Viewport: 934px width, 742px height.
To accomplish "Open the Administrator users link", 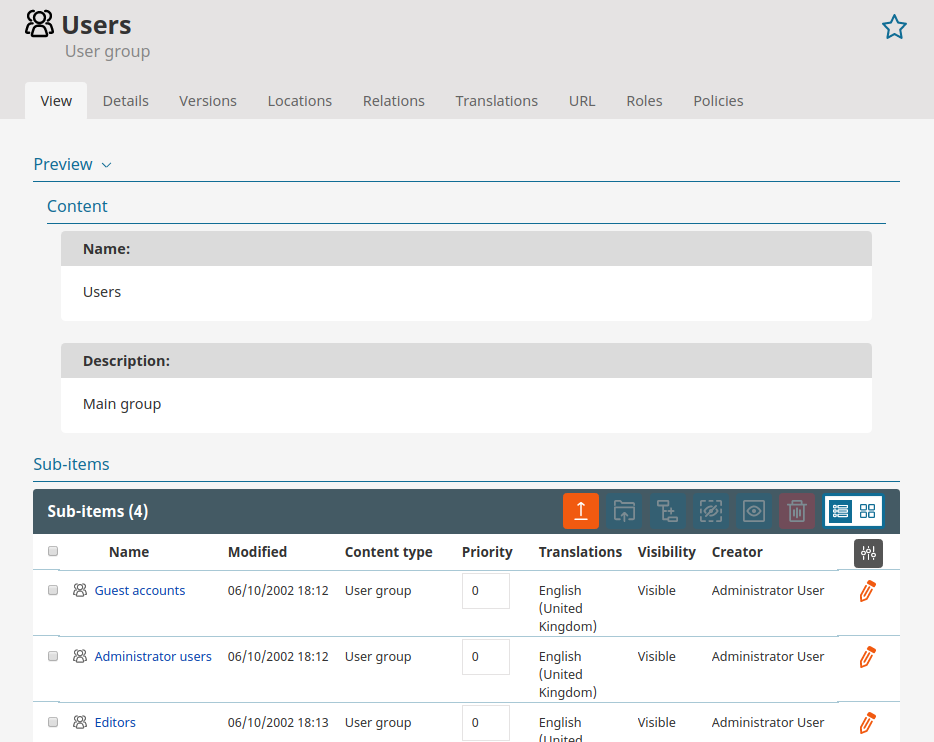I will 153,656.
